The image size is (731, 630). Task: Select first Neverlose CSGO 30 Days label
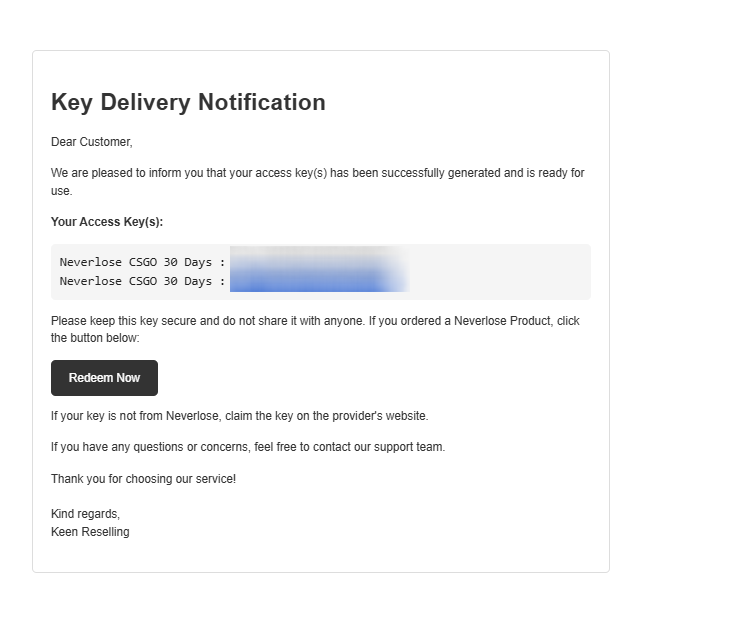point(136,262)
